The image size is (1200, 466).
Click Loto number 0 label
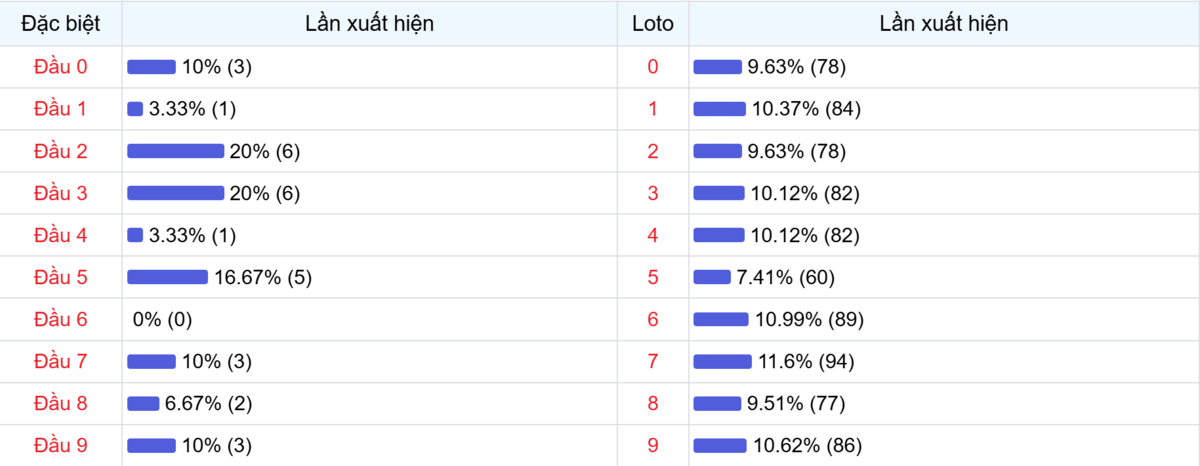tap(653, 67)
